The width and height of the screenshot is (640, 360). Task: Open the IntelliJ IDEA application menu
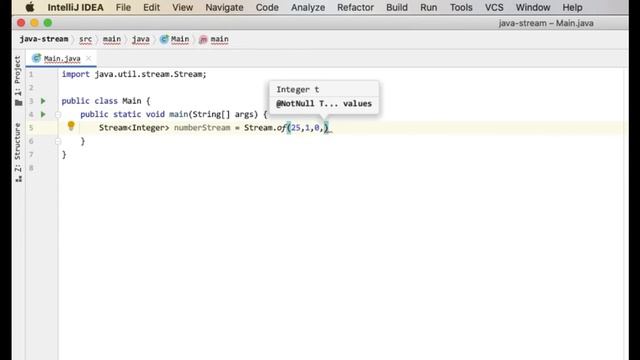[x=76, y=7]
